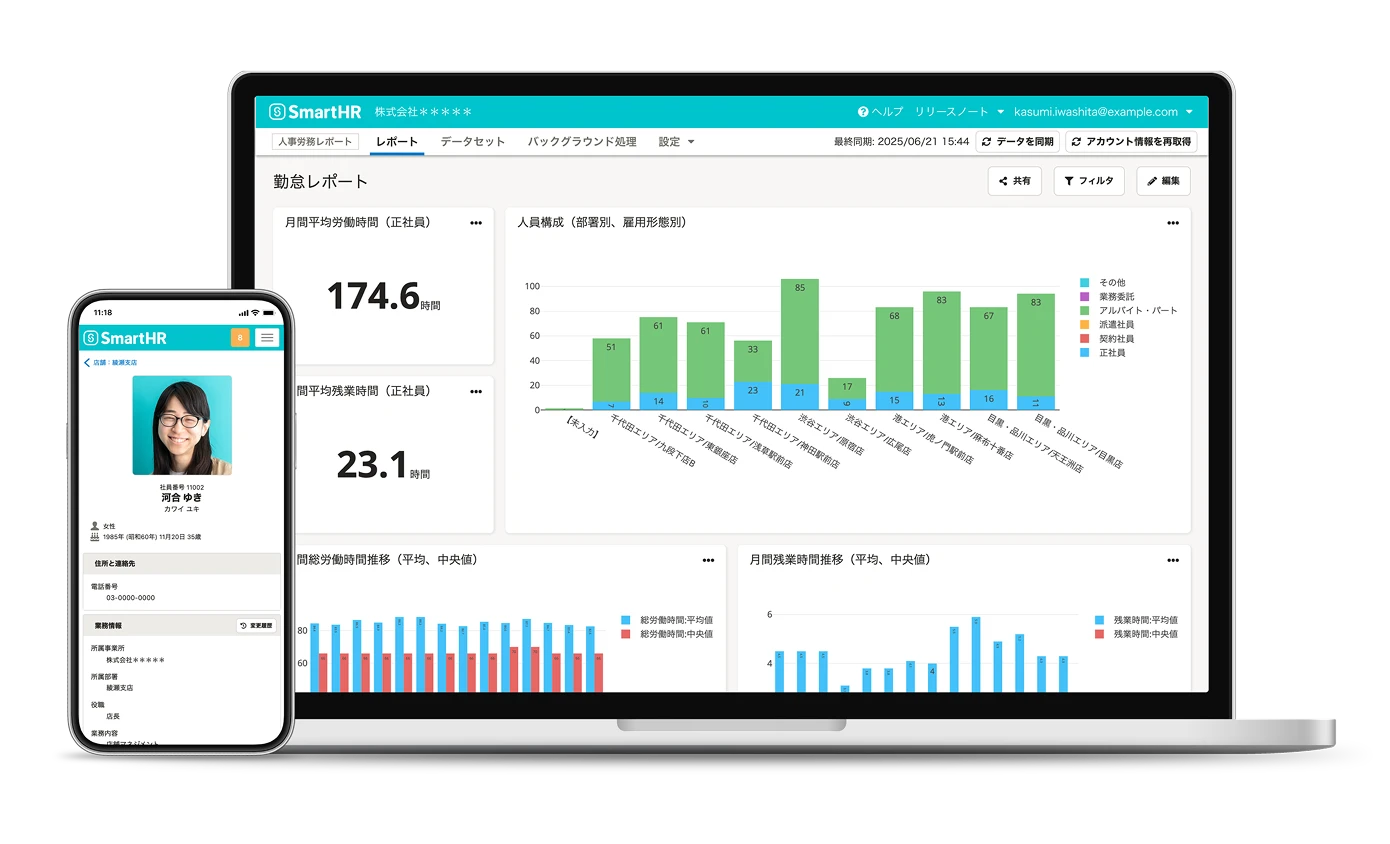Screen dimensions: 1390x844
Task: Tap the employee profile photo on phone
Action: [182, 425]
